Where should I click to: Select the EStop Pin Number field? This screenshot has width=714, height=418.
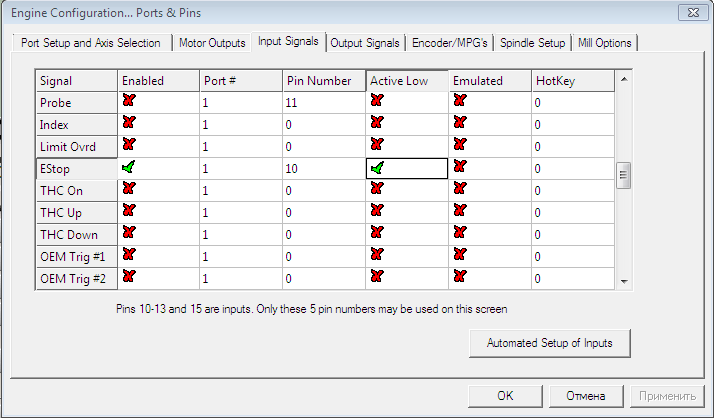coord(322,168)
